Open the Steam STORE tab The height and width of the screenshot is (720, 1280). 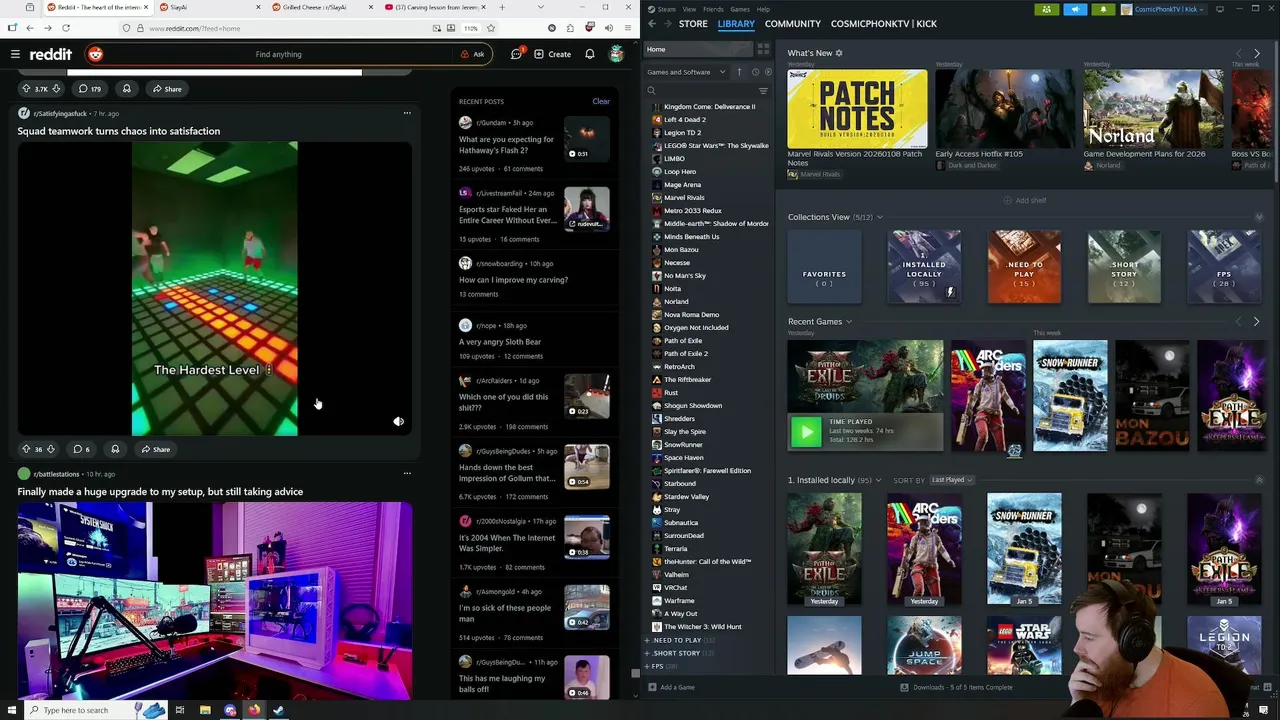pyautogui.click(x=693, y=24)
